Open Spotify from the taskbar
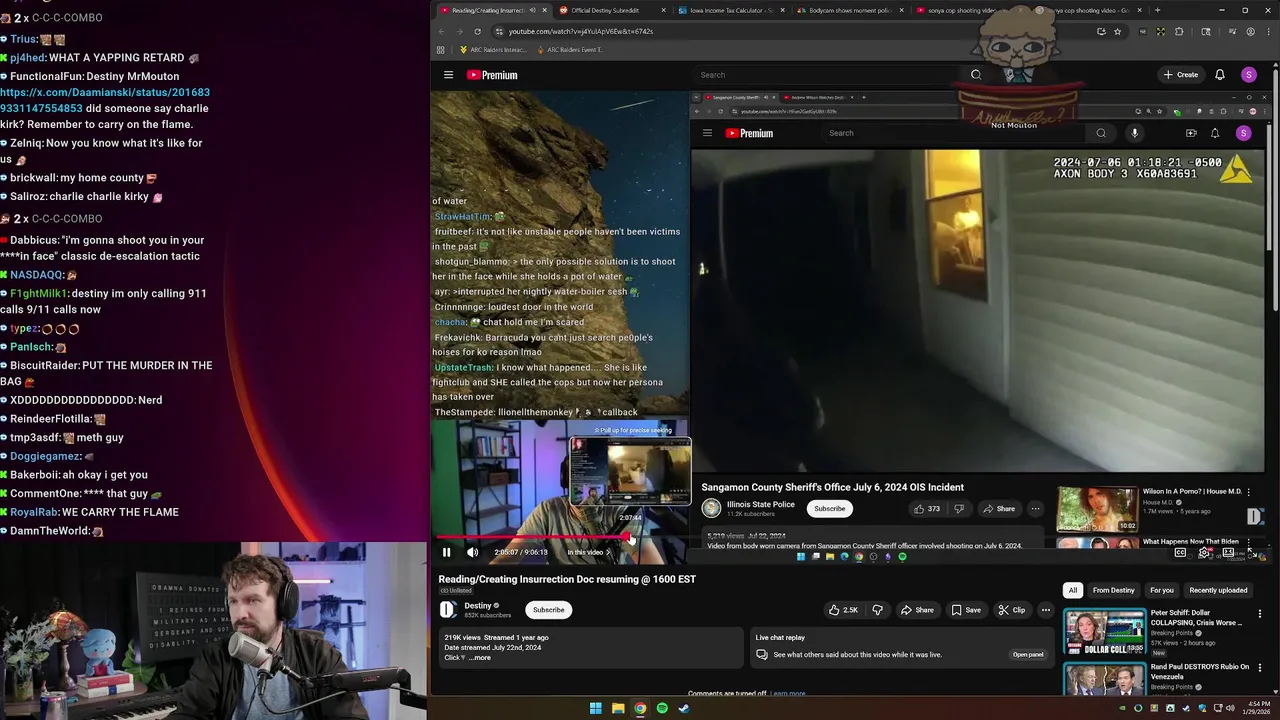1280x720 pixels. (662, 708)
